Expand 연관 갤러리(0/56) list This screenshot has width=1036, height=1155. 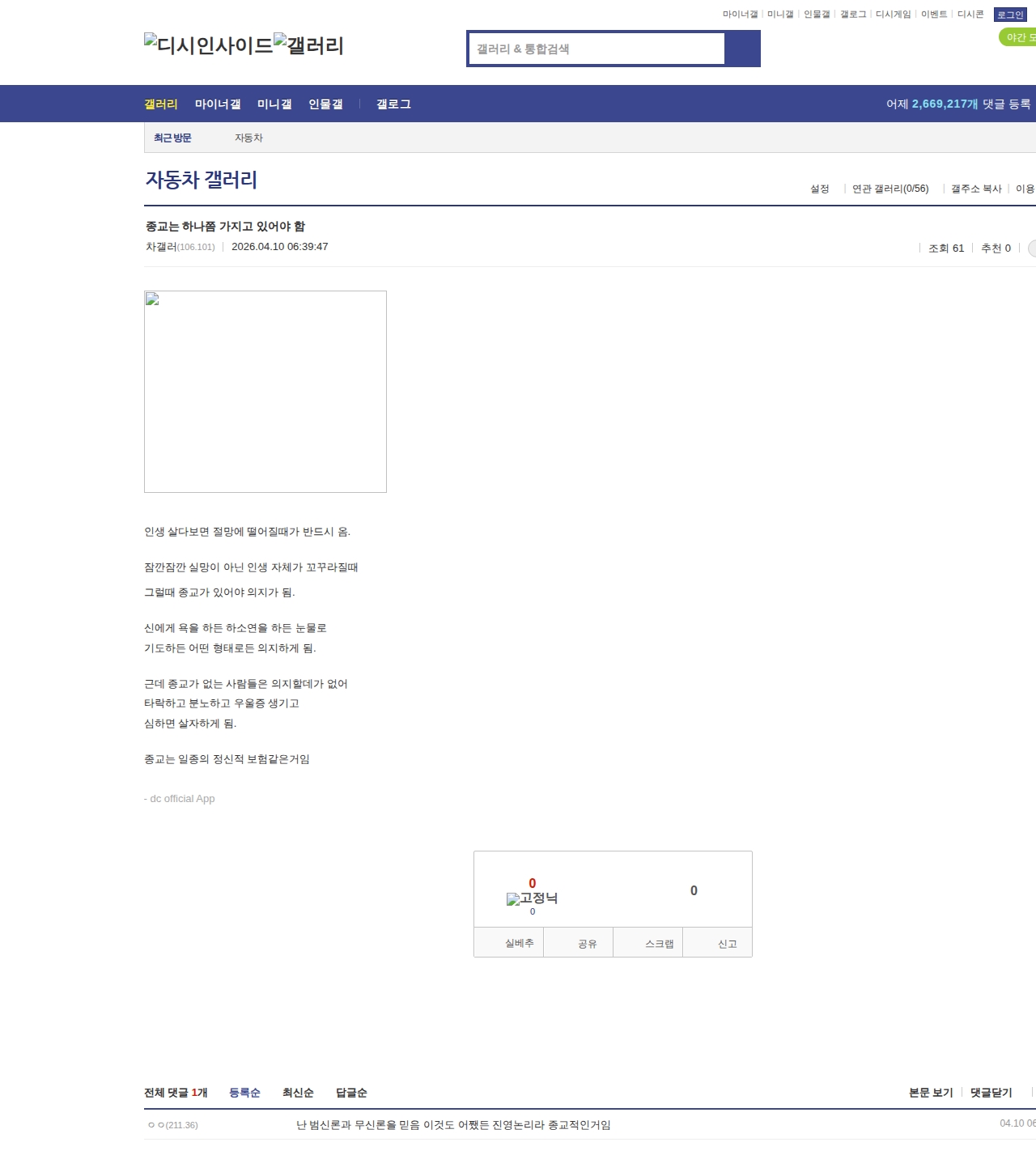(890, 189)
